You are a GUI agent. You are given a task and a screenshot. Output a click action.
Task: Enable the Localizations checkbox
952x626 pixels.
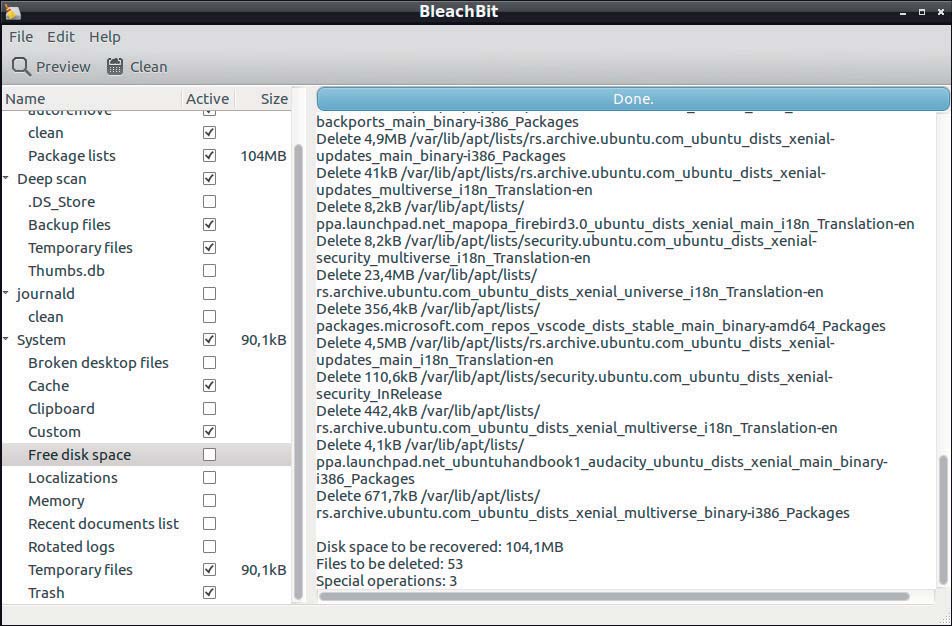click(x=209, y=478)
